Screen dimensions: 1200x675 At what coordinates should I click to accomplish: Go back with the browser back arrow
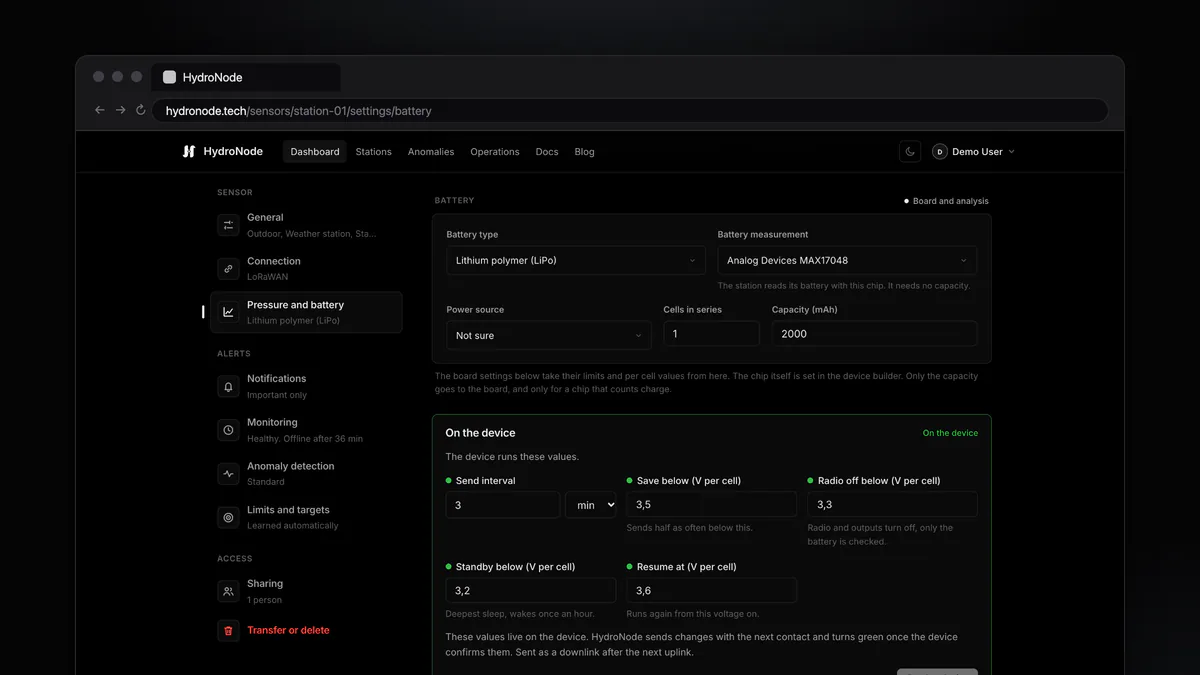tap(99, 110)
